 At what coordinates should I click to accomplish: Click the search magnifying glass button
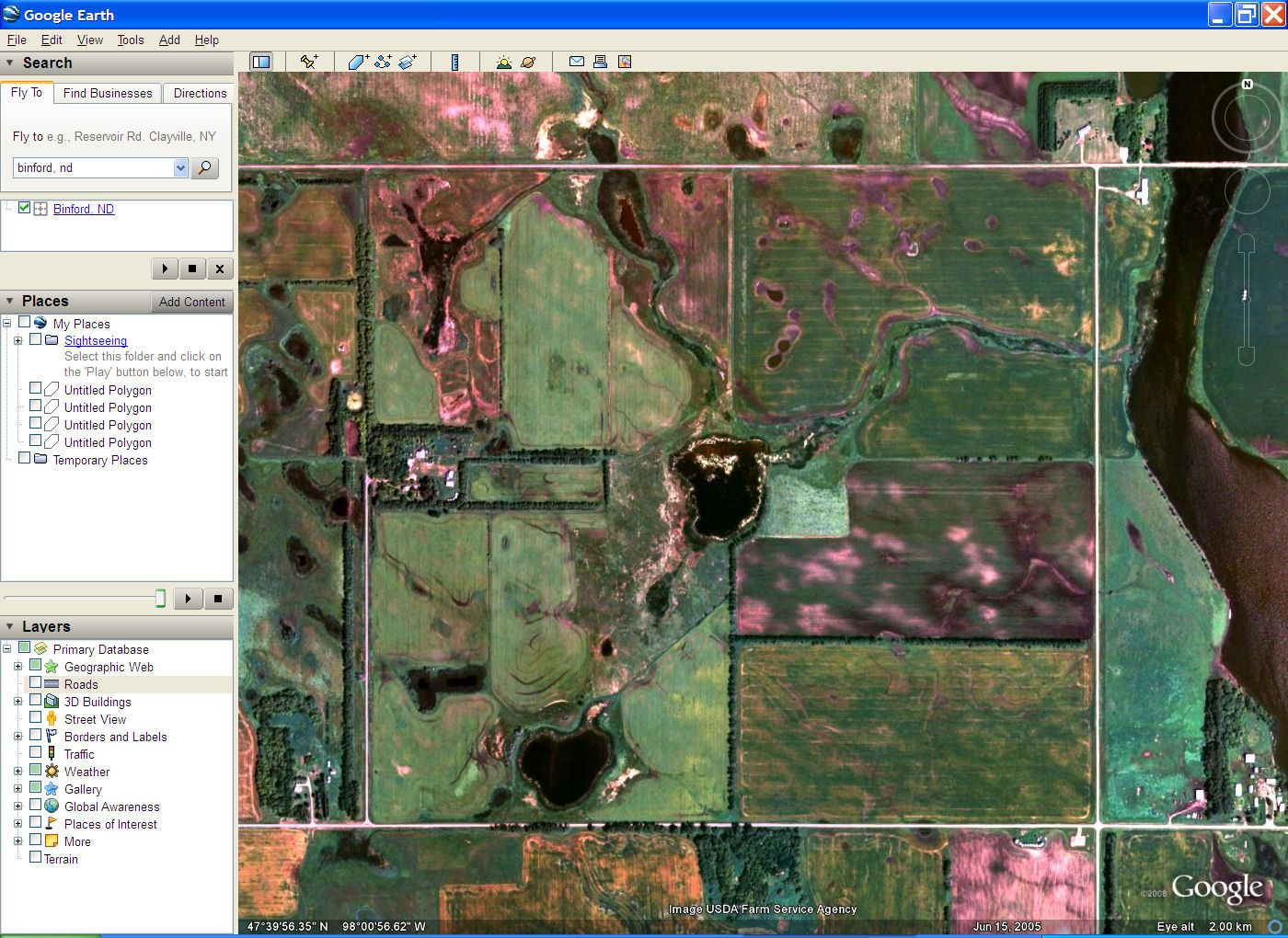click(204, 167)
